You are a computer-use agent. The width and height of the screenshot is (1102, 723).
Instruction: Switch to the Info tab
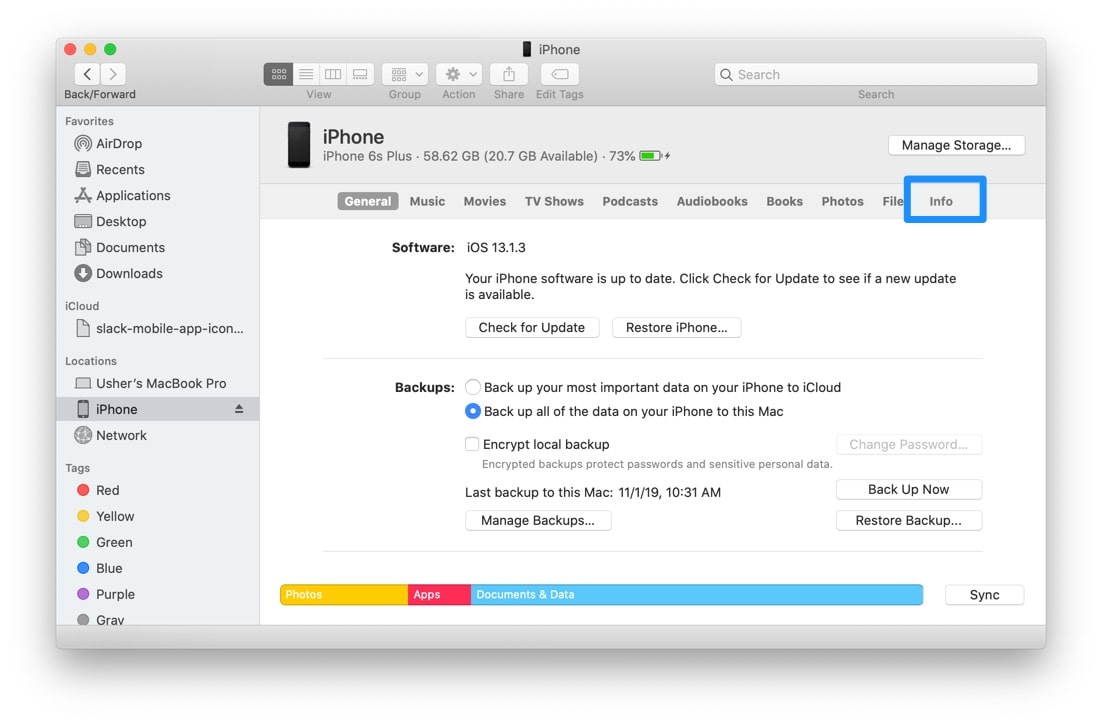click(x=941, y=201)
